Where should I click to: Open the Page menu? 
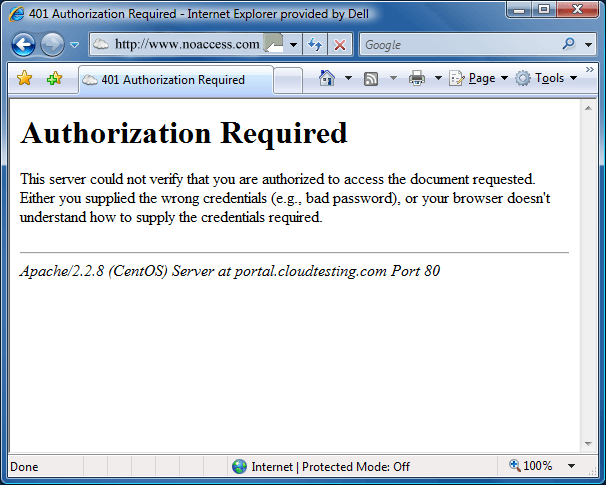click(x=478, y=78)
